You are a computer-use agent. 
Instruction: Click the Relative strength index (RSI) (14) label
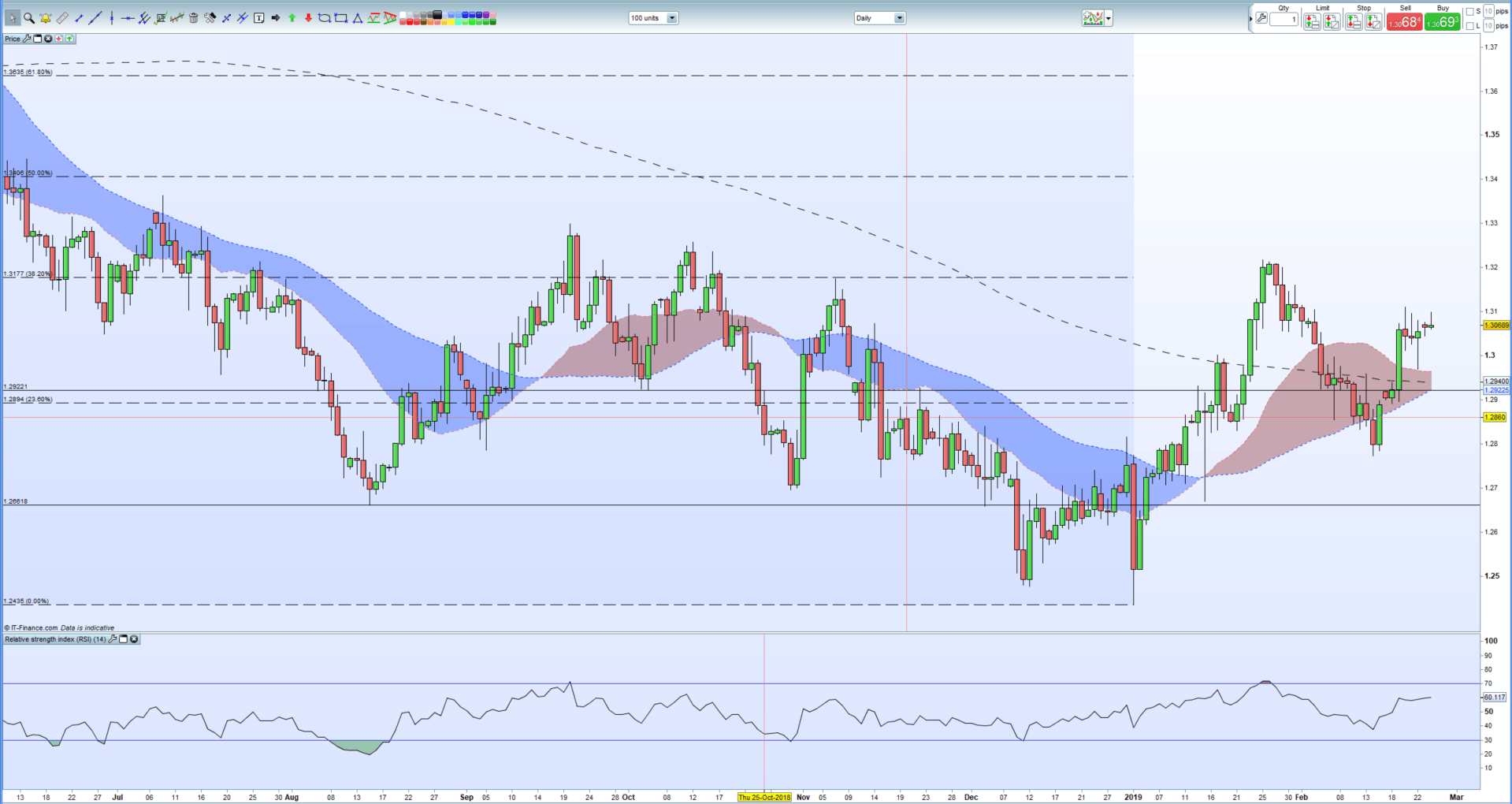55,639
